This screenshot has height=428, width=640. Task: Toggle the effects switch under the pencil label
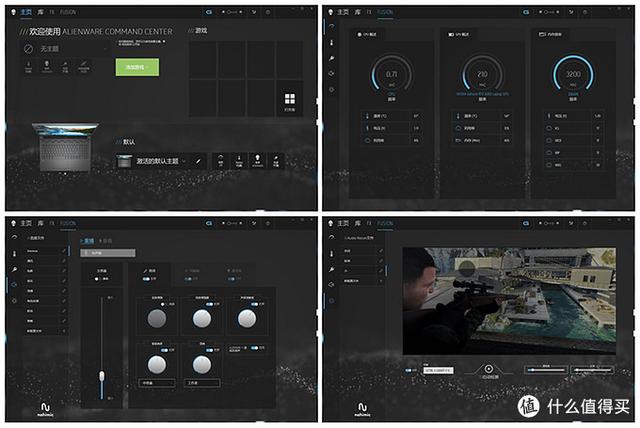146,279
